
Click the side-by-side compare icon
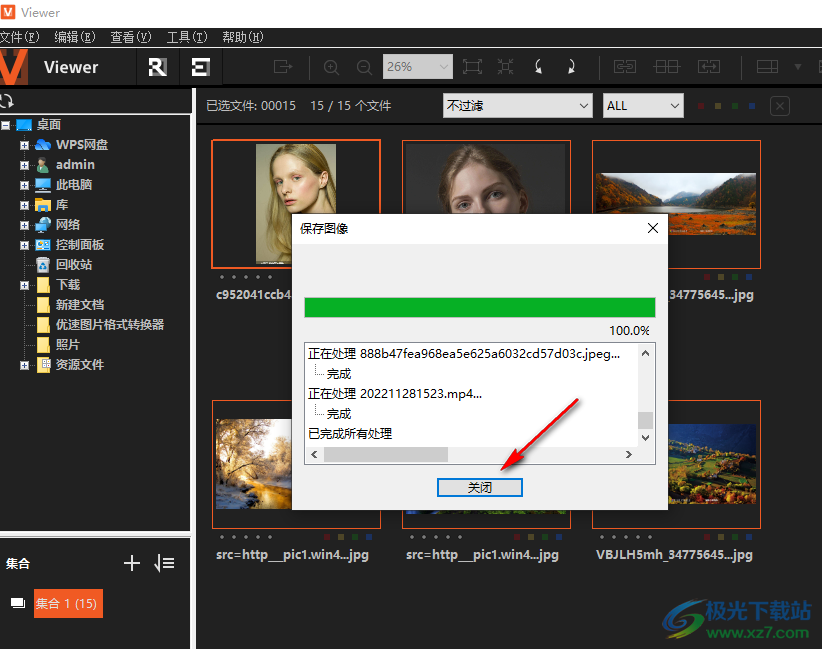(x=667, y=67)
